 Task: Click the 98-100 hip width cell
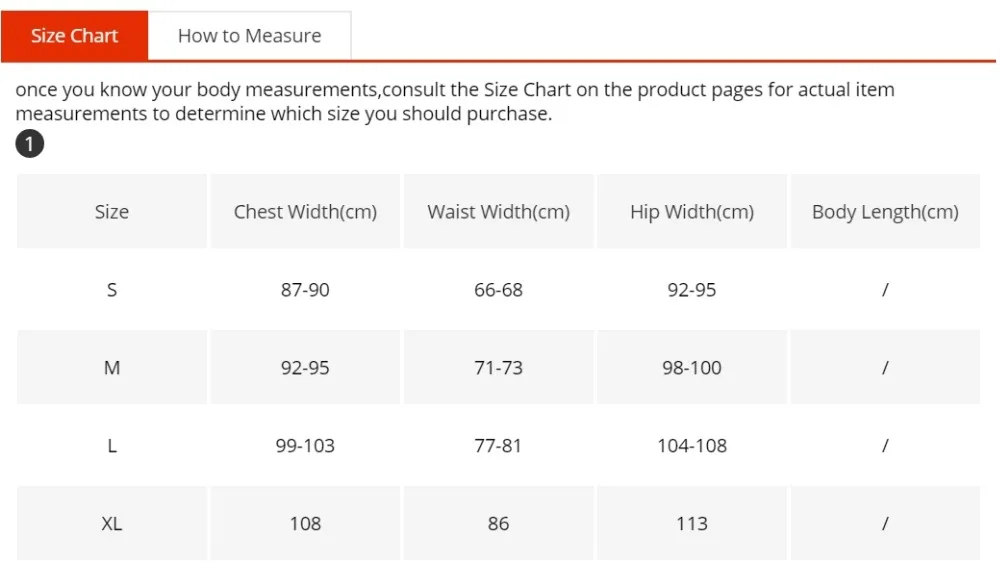pyautogui.click(x=692, y=367)
